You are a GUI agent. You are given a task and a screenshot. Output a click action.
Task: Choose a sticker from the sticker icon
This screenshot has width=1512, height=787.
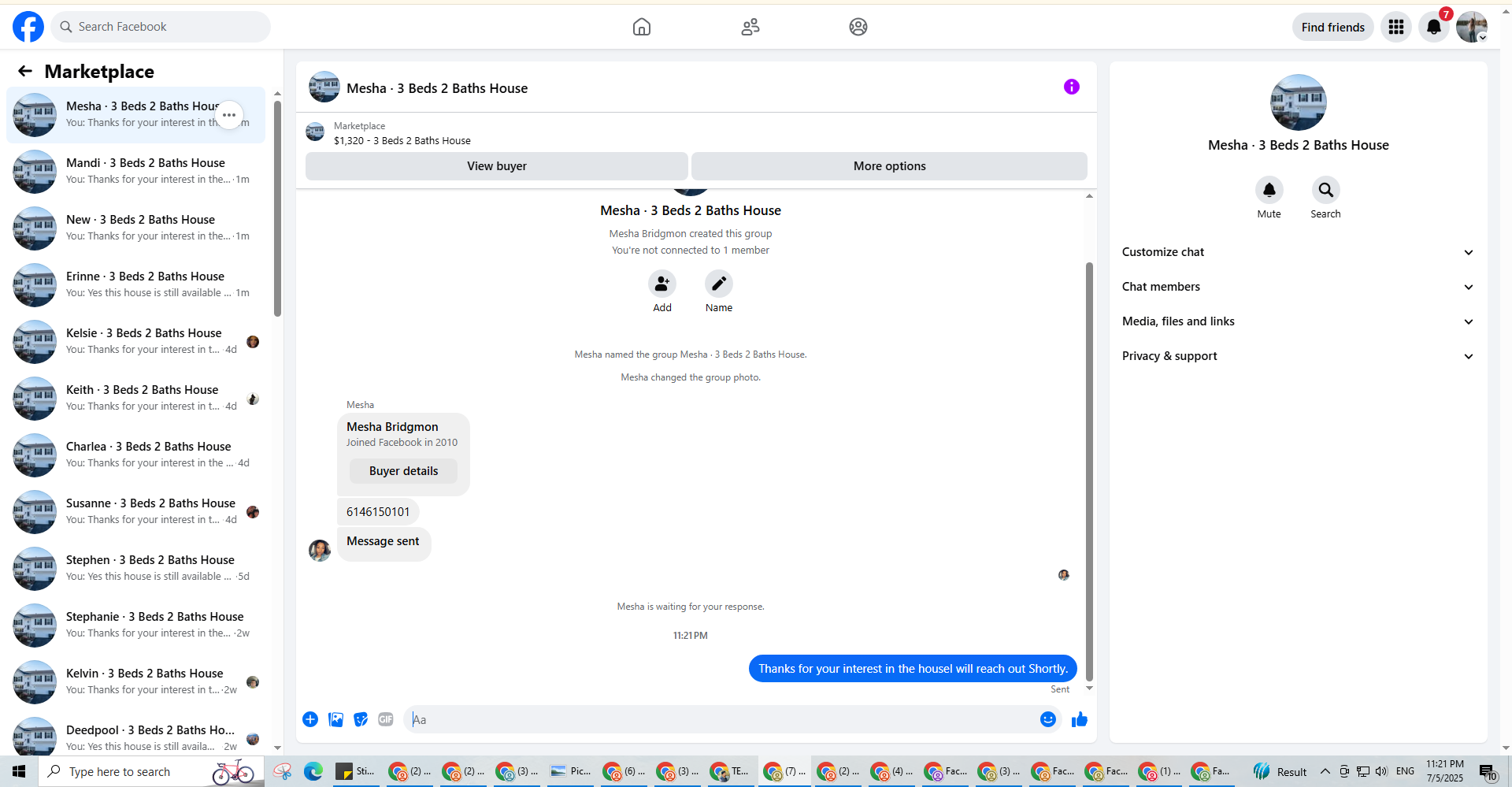pos(361,719)
